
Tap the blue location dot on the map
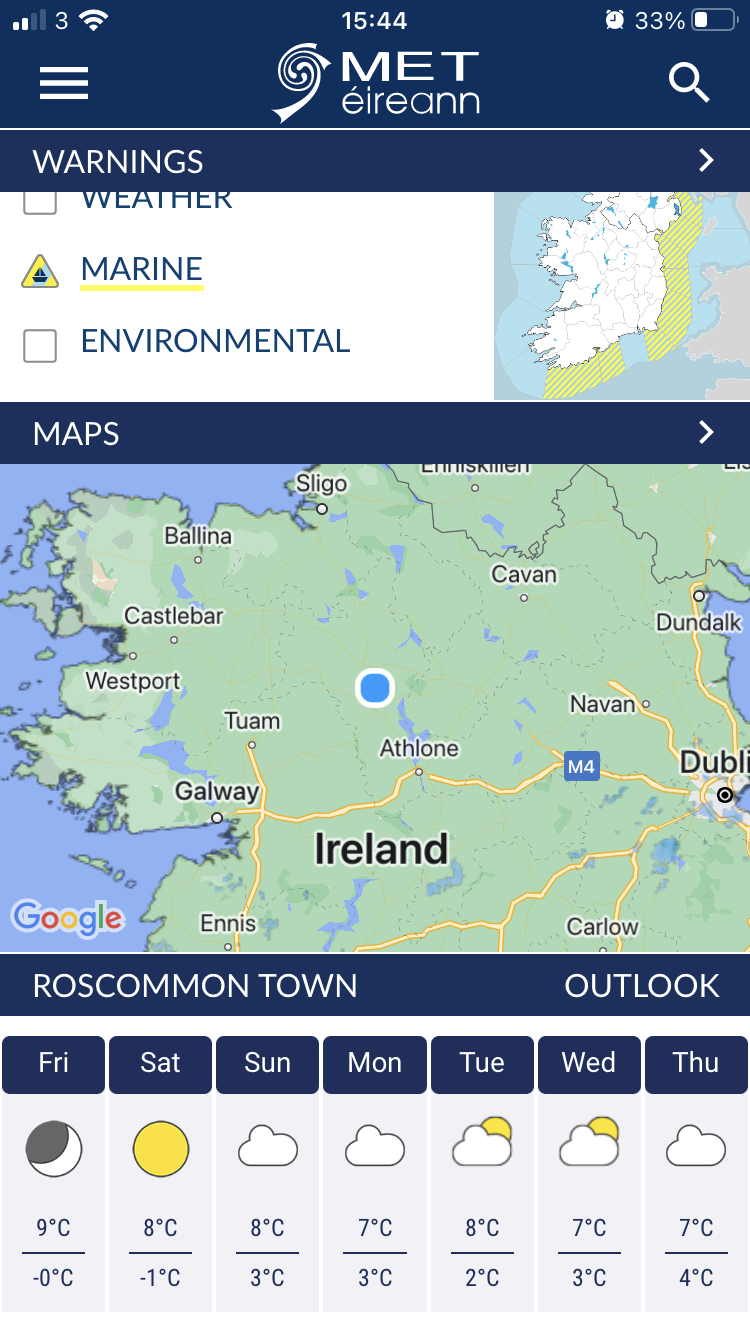coord(375,687)
